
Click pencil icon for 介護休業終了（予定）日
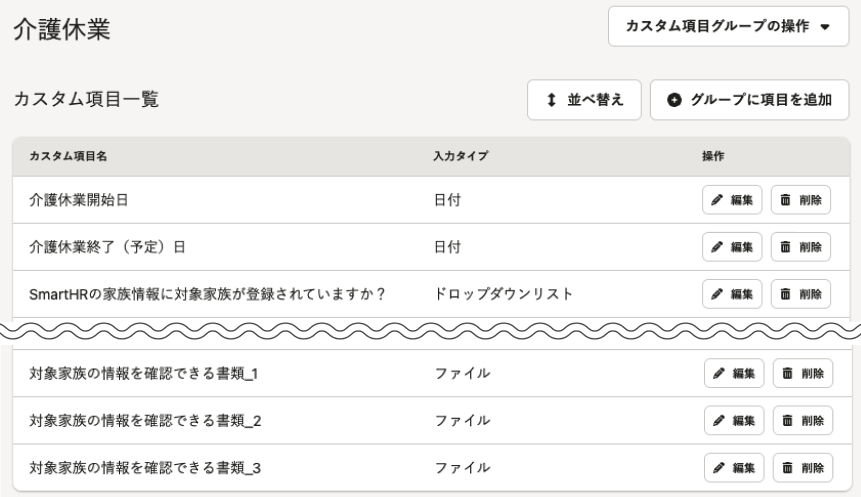pos(717,247)
